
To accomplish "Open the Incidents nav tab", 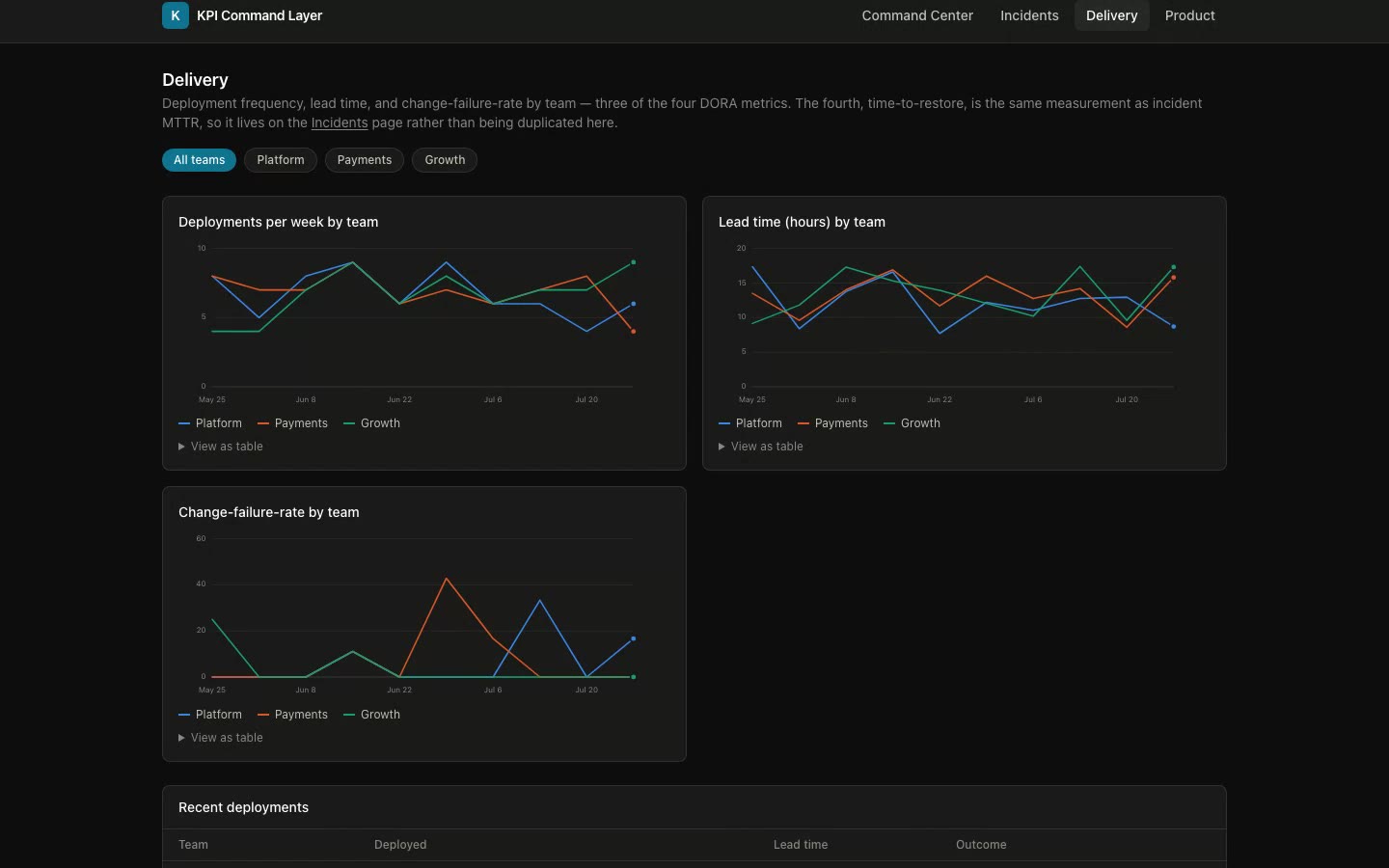I will coord(1029,15).
